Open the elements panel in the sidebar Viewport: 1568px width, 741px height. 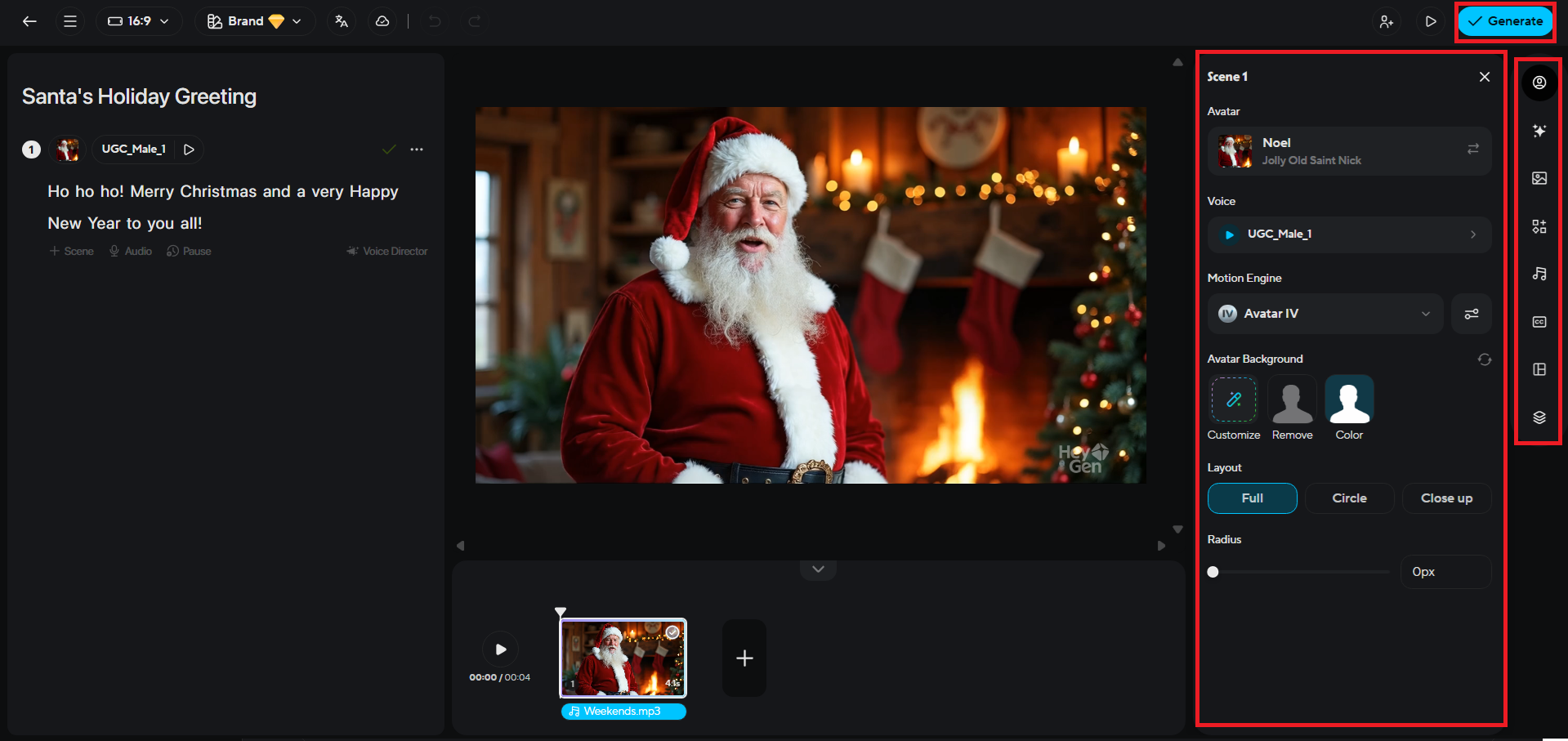point(1539,226)
